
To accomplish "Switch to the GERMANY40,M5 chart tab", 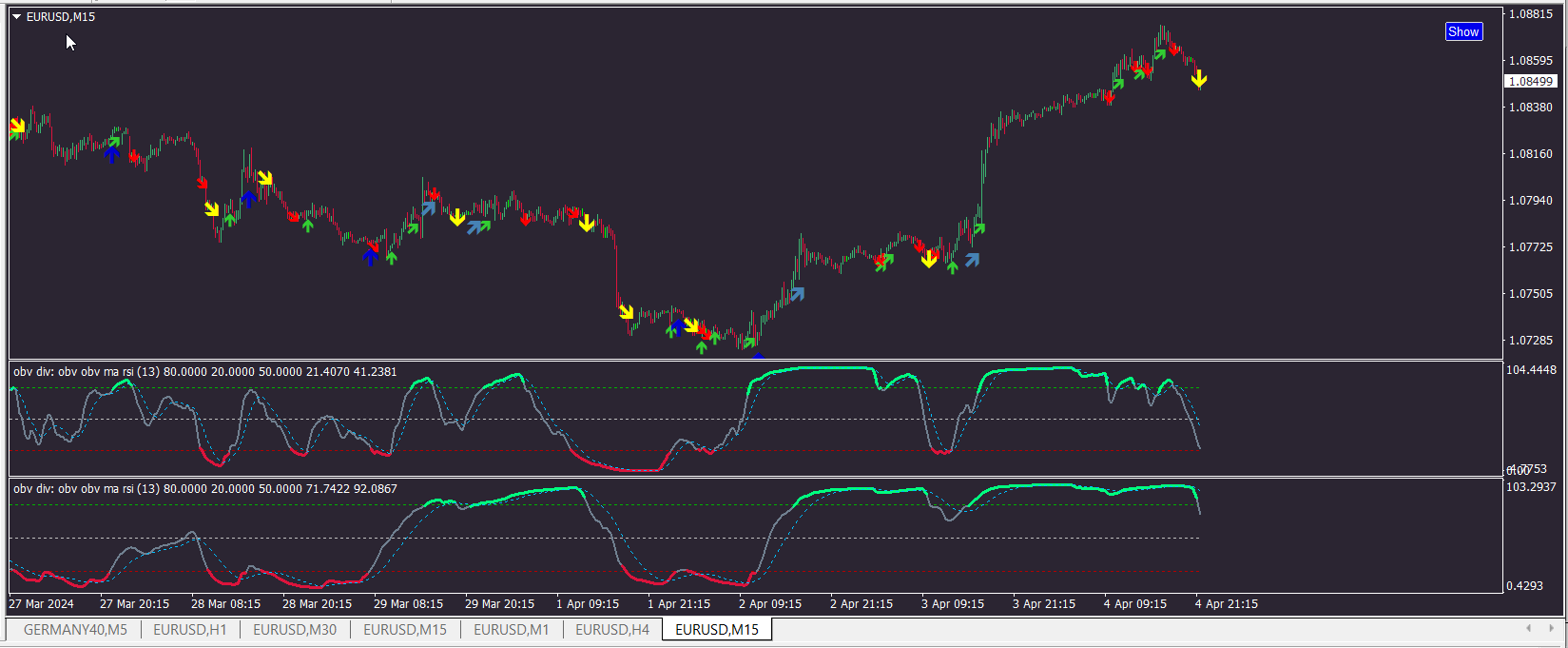I will coord(75,630).
